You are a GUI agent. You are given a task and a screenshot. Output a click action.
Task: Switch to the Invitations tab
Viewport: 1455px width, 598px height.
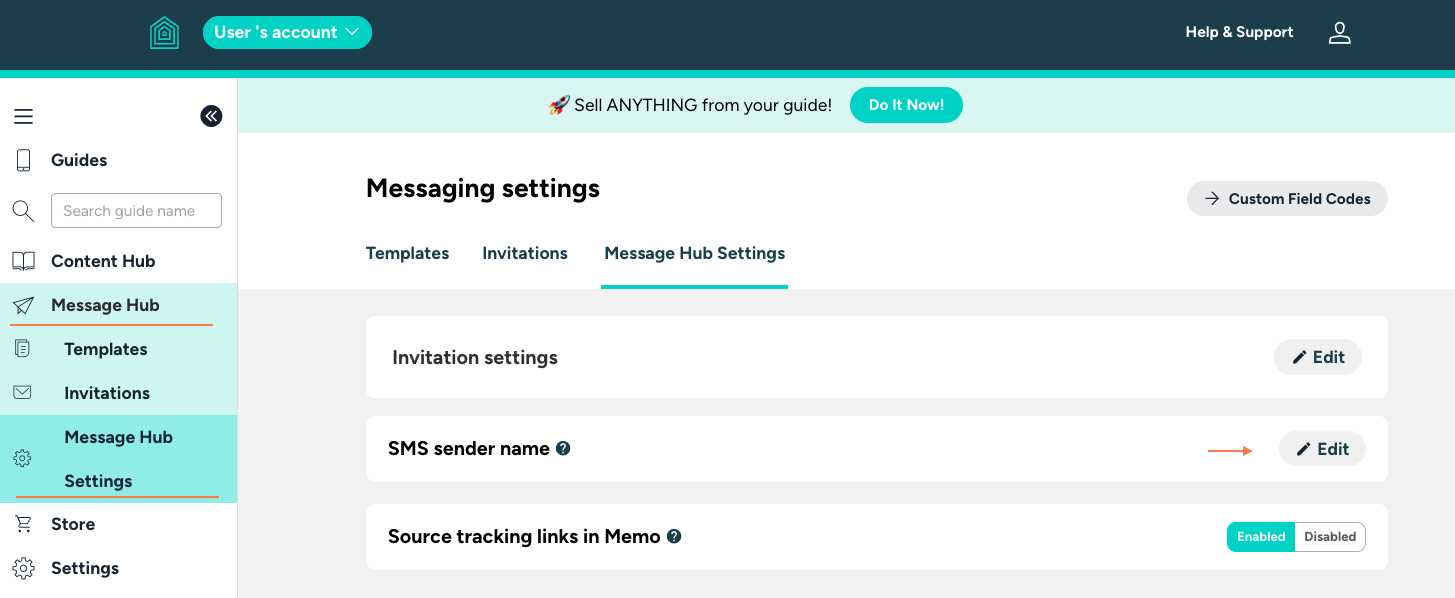click(525, 253)
